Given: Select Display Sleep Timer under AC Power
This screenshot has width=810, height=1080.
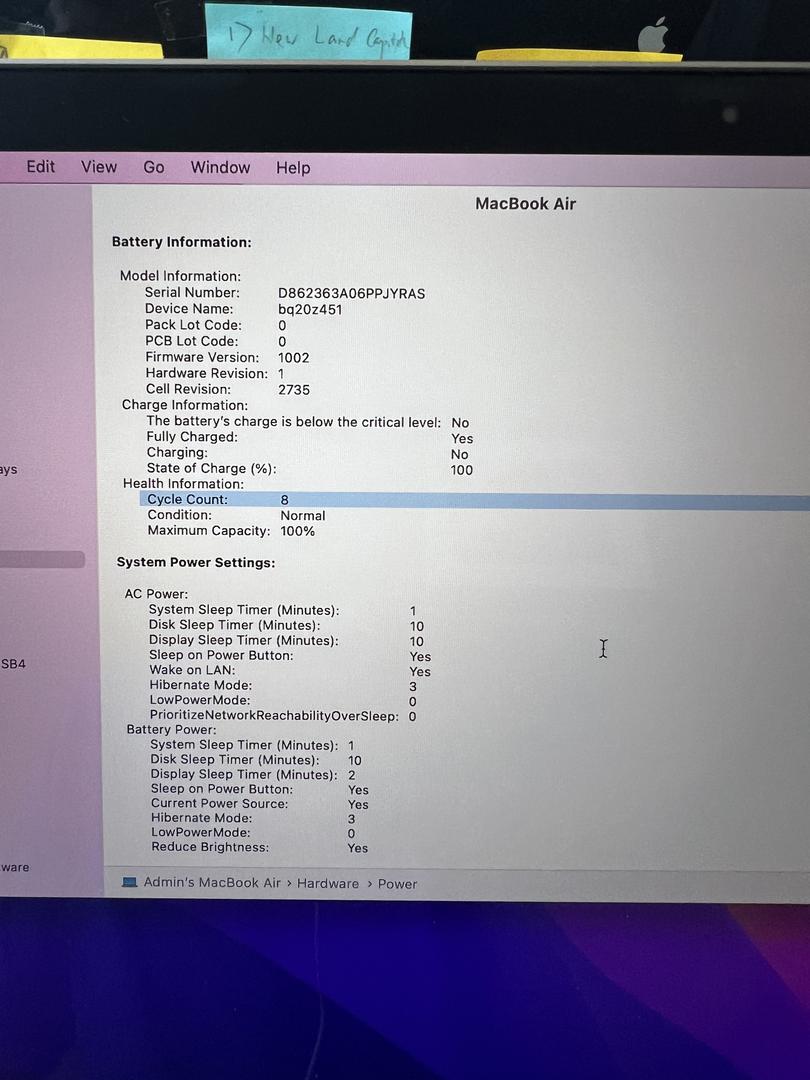Looking at the screenshot, I should pyautogui.click(x=244, y=640).
